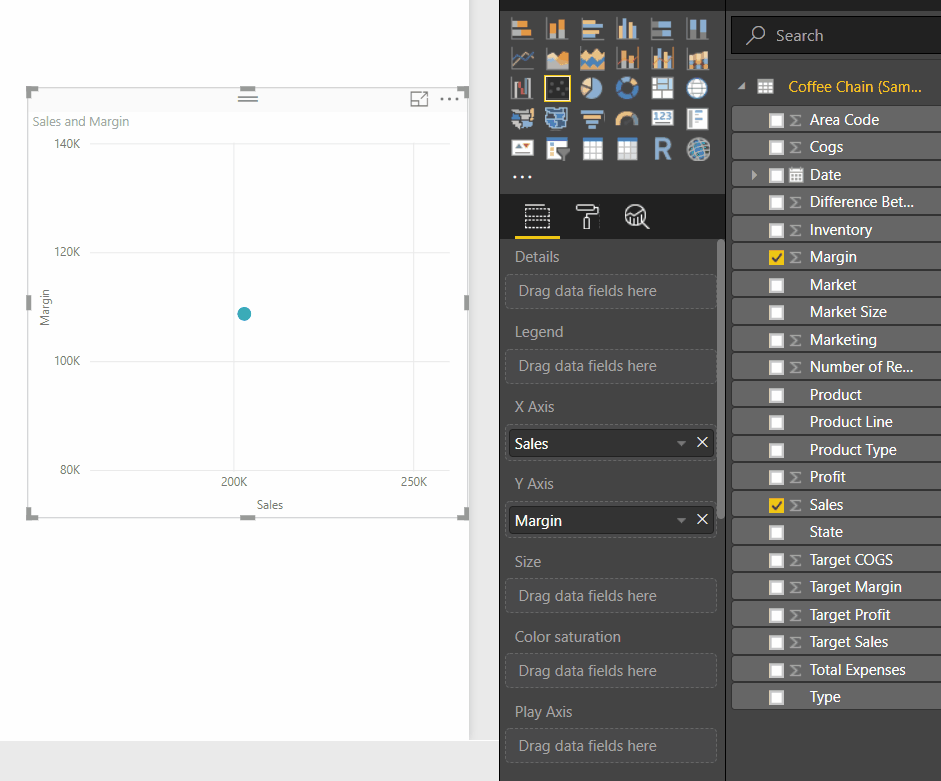Click the Size drop field area
The height and width of the screenshot is (781, 941).
[611, 596]
